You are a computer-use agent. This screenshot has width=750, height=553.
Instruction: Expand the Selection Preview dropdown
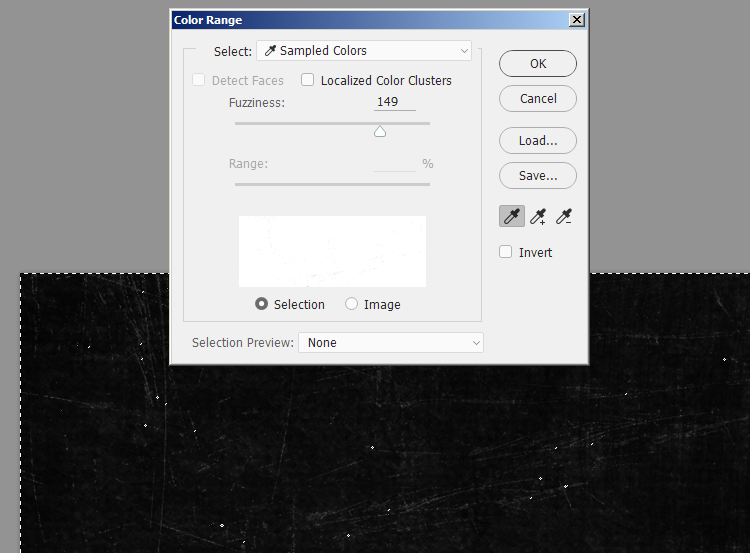pyautogui.click(x=390, y=342)
